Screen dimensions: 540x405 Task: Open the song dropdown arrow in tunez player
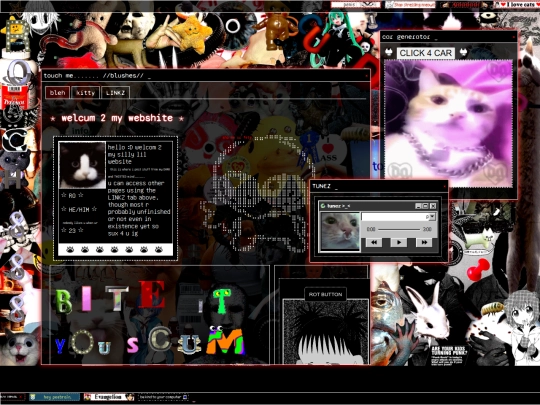(x=433, y=217)
